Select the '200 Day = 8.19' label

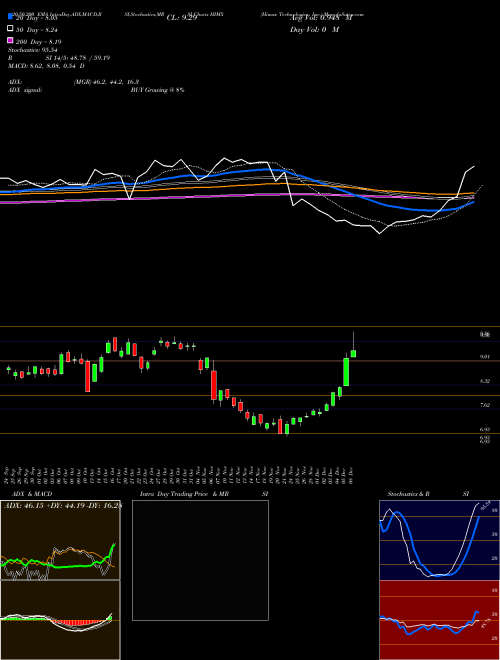39,42
